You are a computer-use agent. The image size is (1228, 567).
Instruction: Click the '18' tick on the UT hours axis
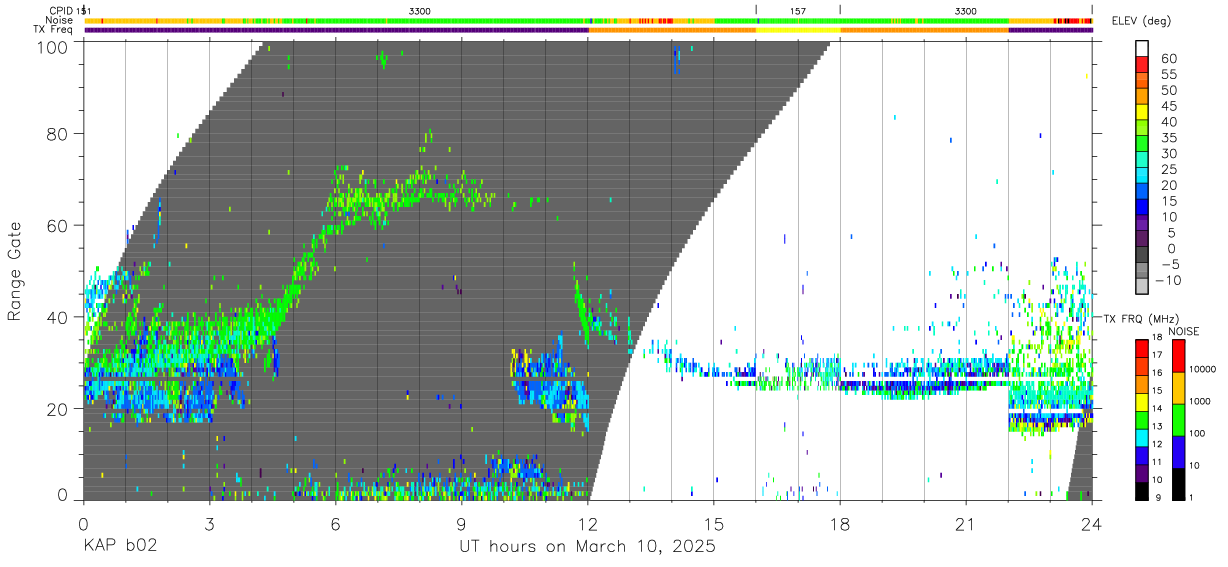pos(840,524)
